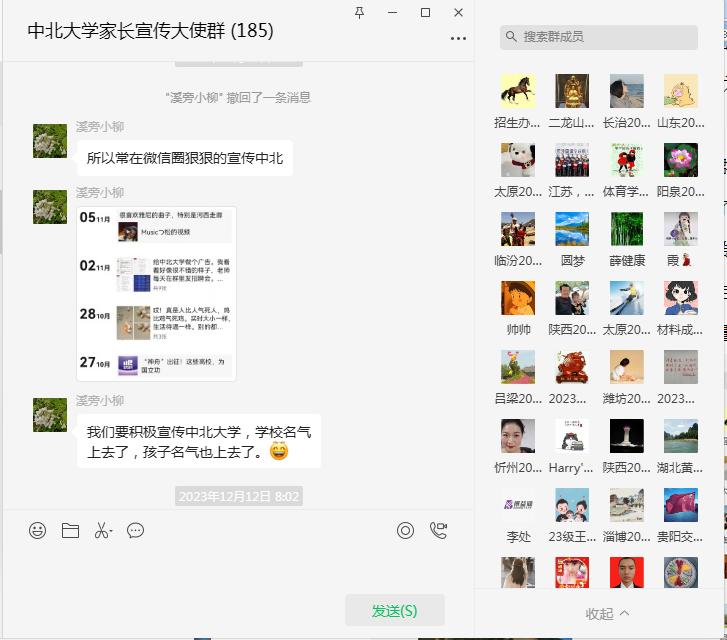Viewport: 727px width, 640px height.
Task: Click the live stream circle icon
Action: 405,531
